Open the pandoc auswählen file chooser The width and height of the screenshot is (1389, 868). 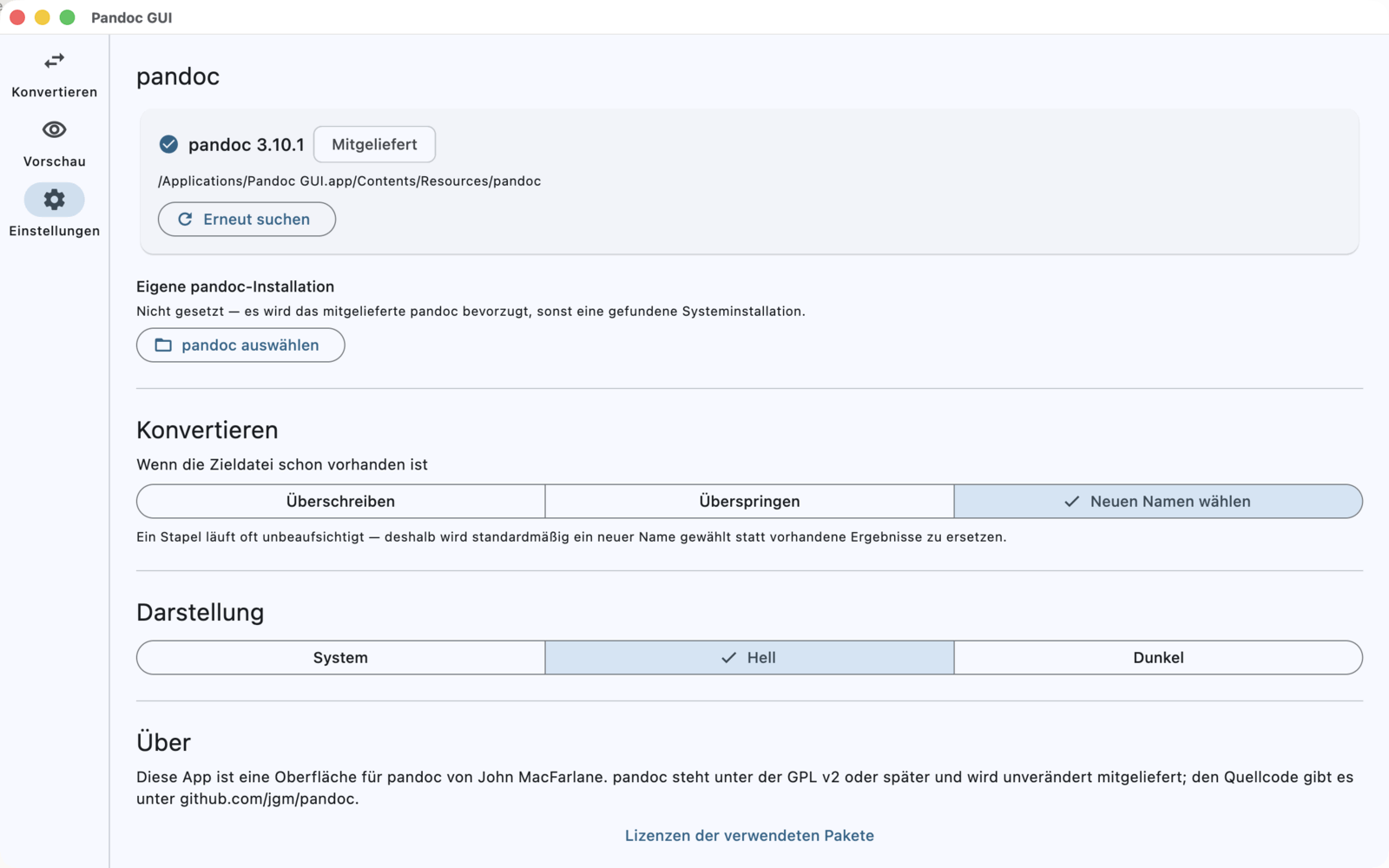(x=240, y=345)
